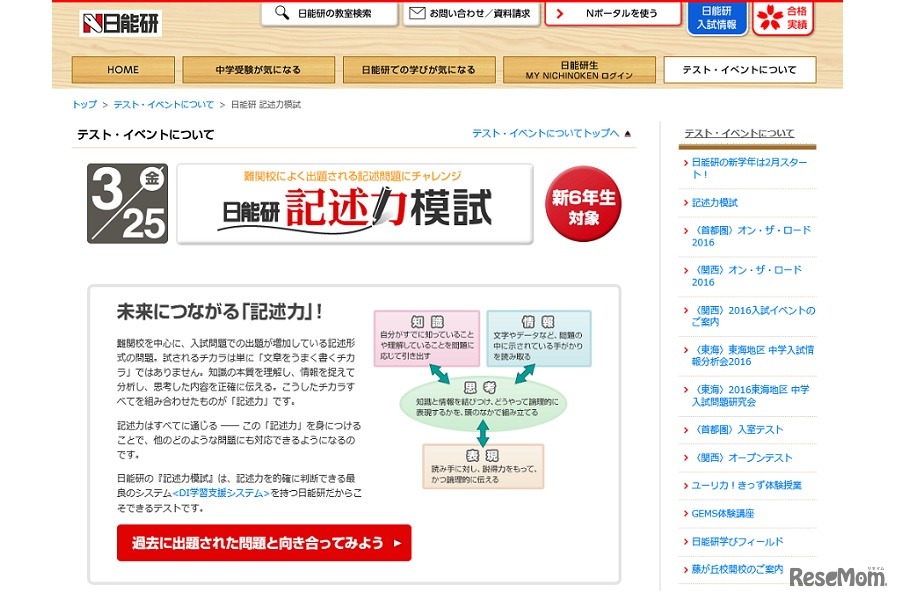
Task: Click the red 新6年生対象 circular badge
Action: tap(582, 203)
